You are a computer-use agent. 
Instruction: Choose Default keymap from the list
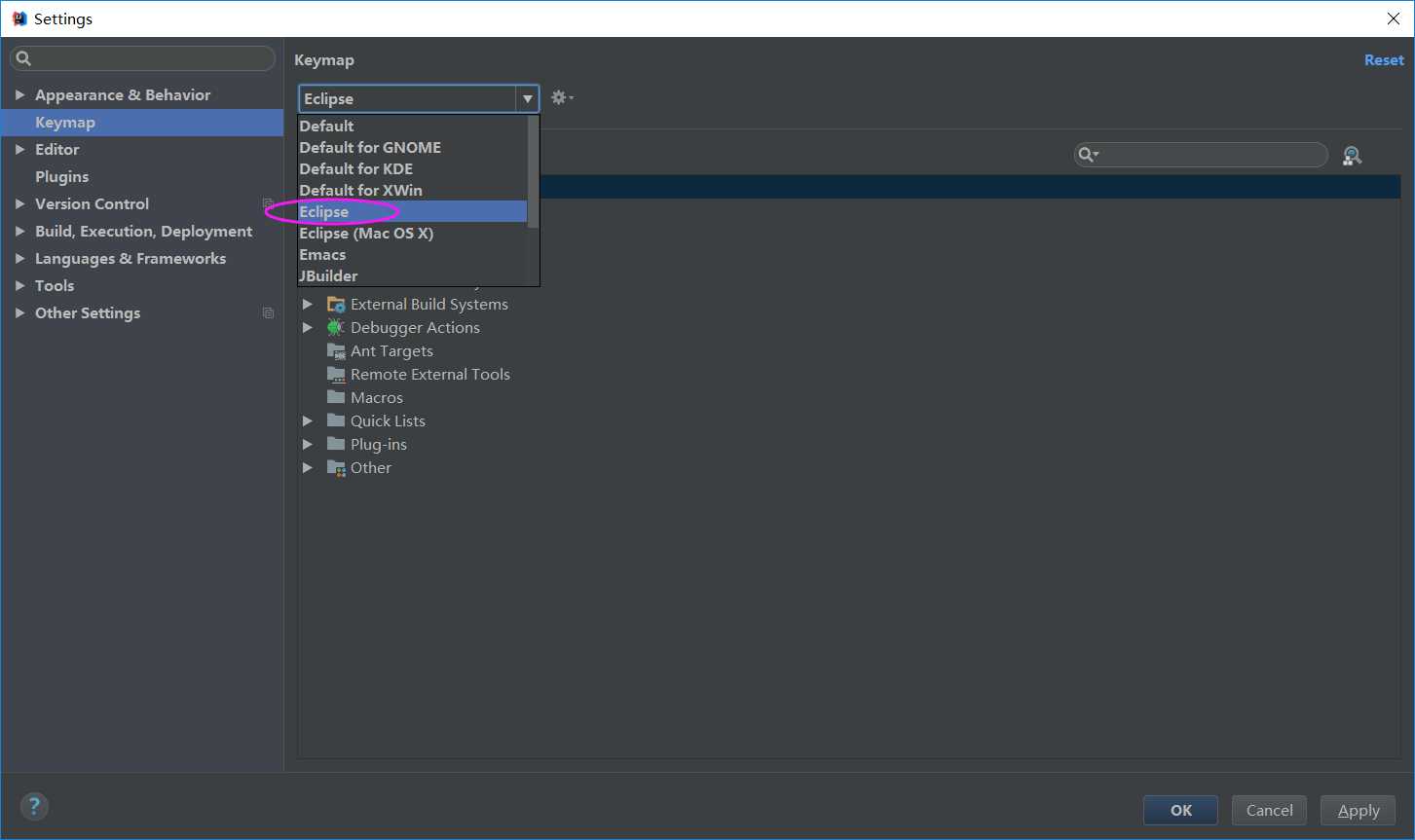tap(413, 127)
